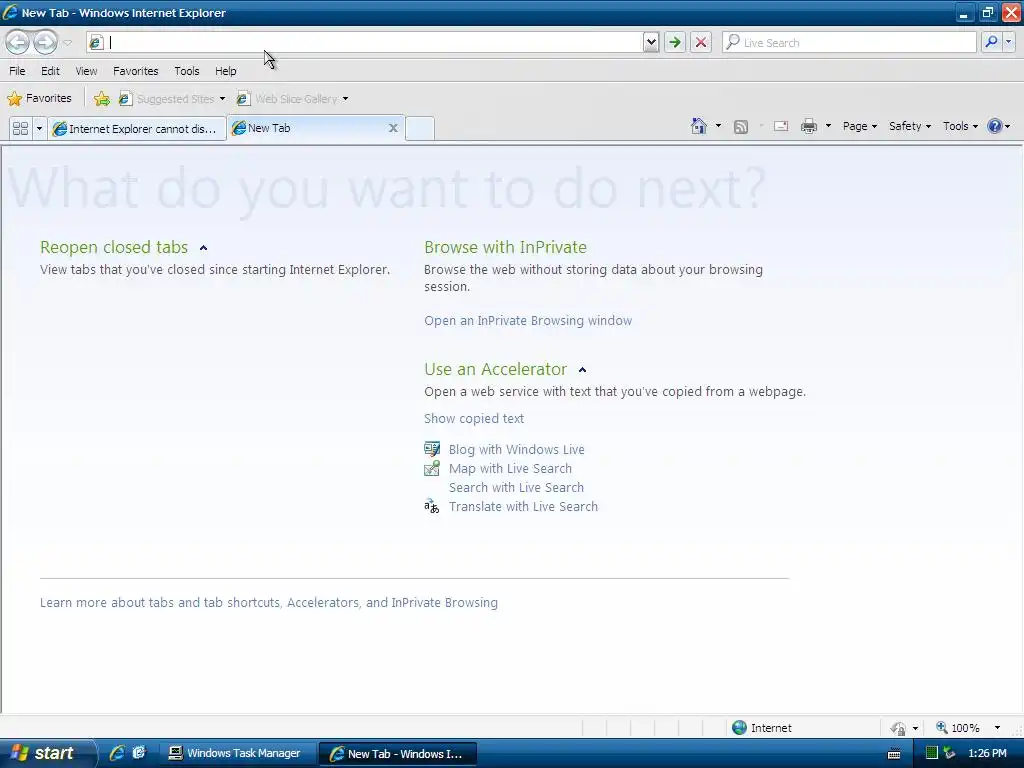This screenshot has height=768, width=1024.
Task: Click Search with Live Search accelerator
Action: (516, 487)
